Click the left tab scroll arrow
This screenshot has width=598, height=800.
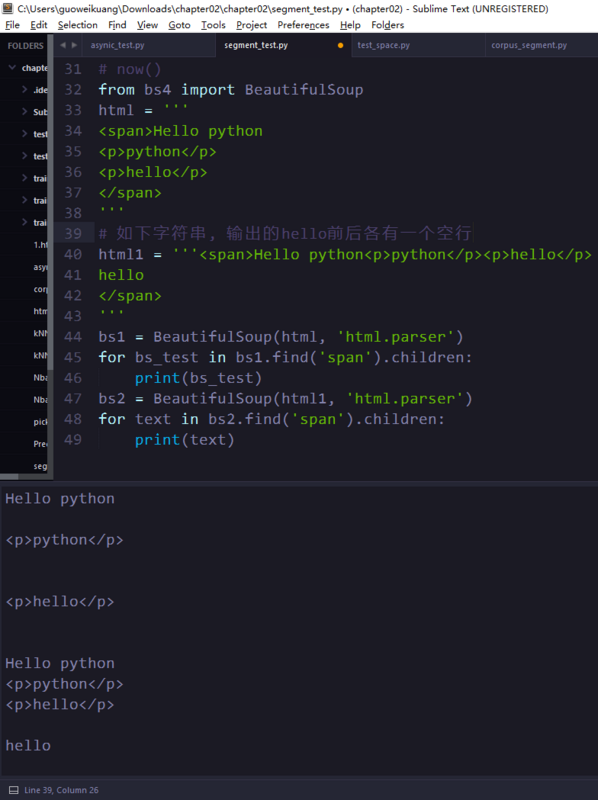(x=63, y=45)
